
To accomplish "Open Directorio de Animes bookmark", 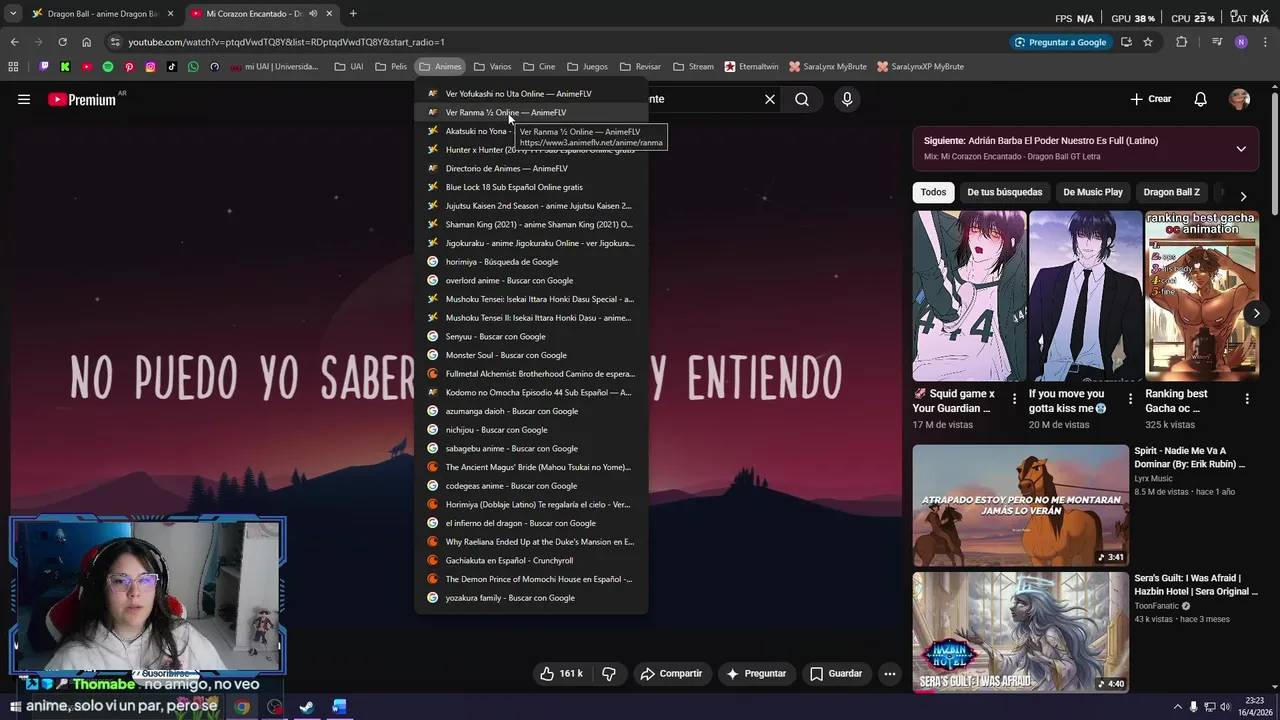I will (x=531, y=168).
